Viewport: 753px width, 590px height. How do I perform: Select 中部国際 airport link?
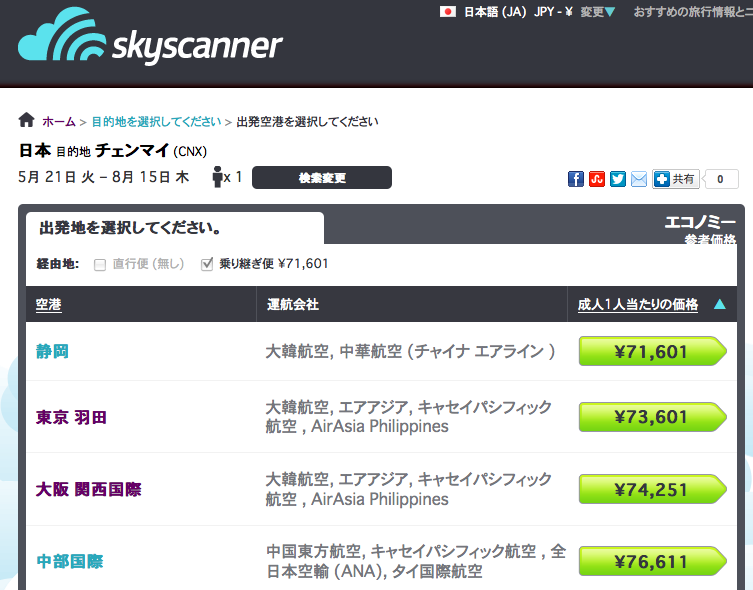70,561
